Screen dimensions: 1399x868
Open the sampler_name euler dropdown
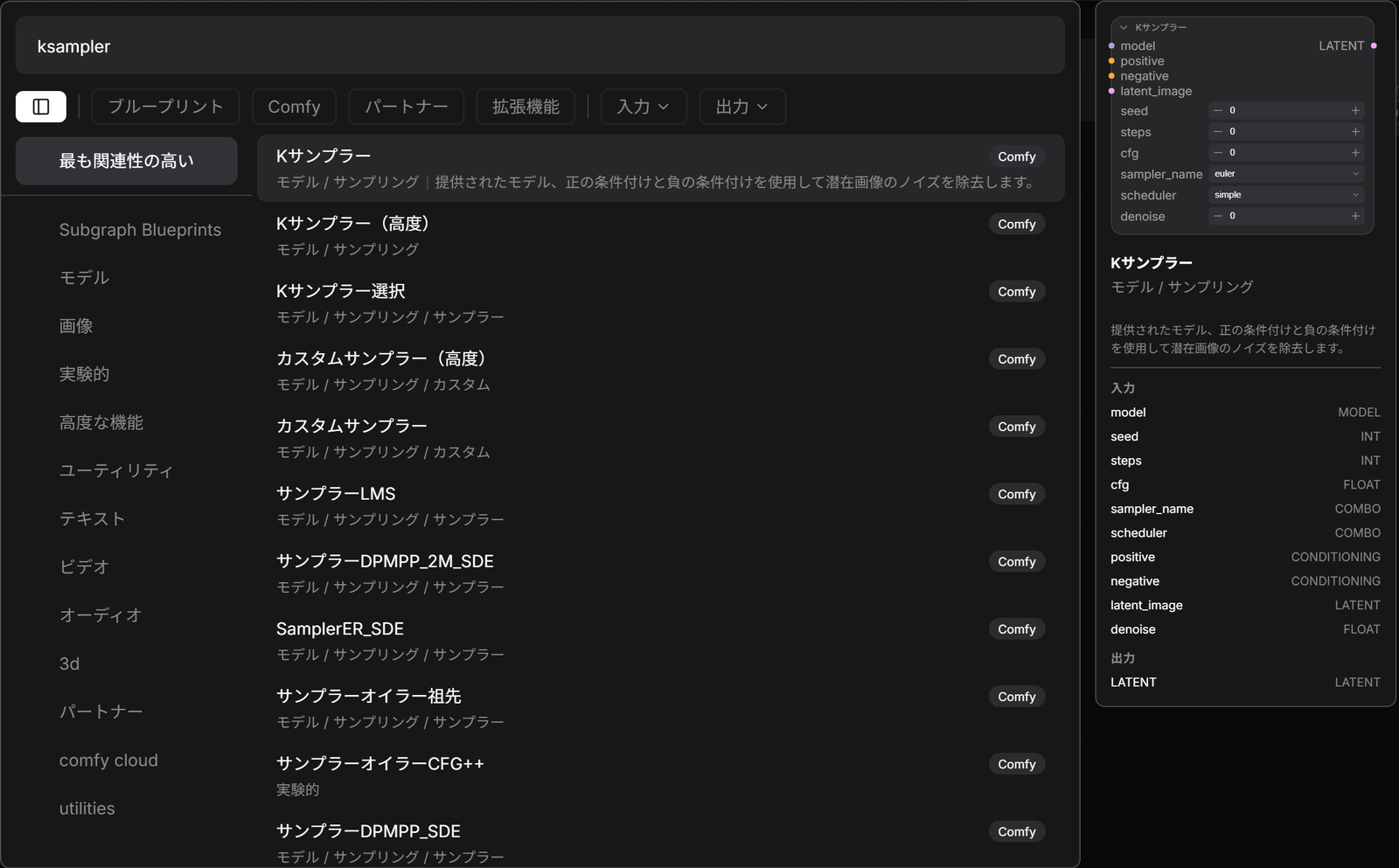pos(1286,174)
